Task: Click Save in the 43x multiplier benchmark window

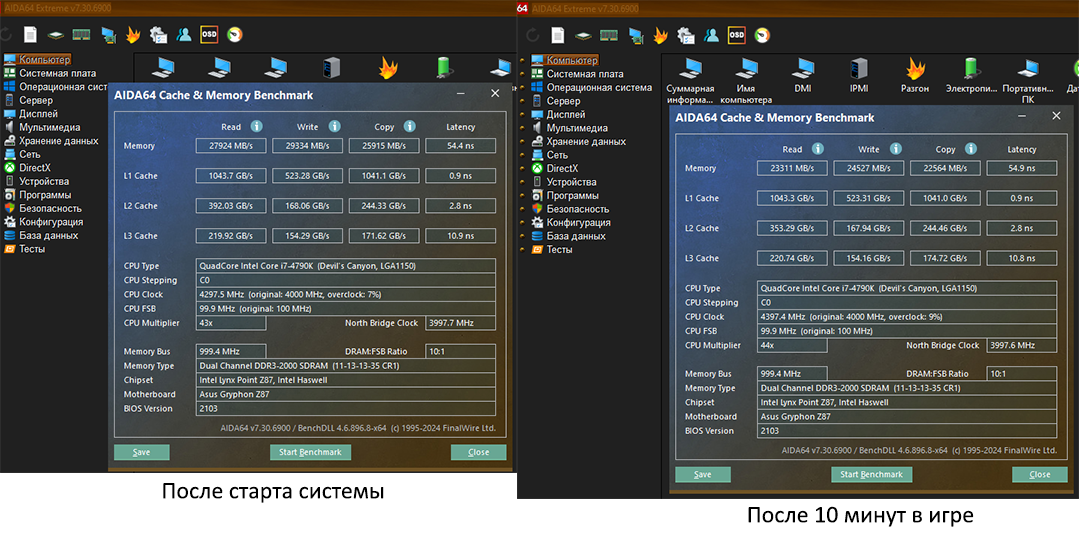Action: [142, 452]
